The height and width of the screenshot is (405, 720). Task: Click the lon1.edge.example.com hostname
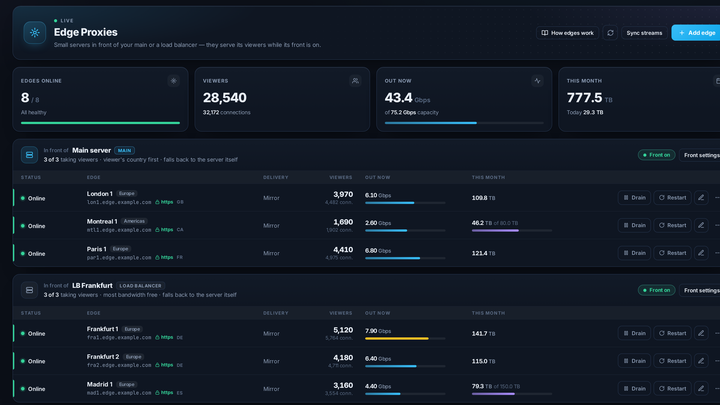(x=119, y=202)
